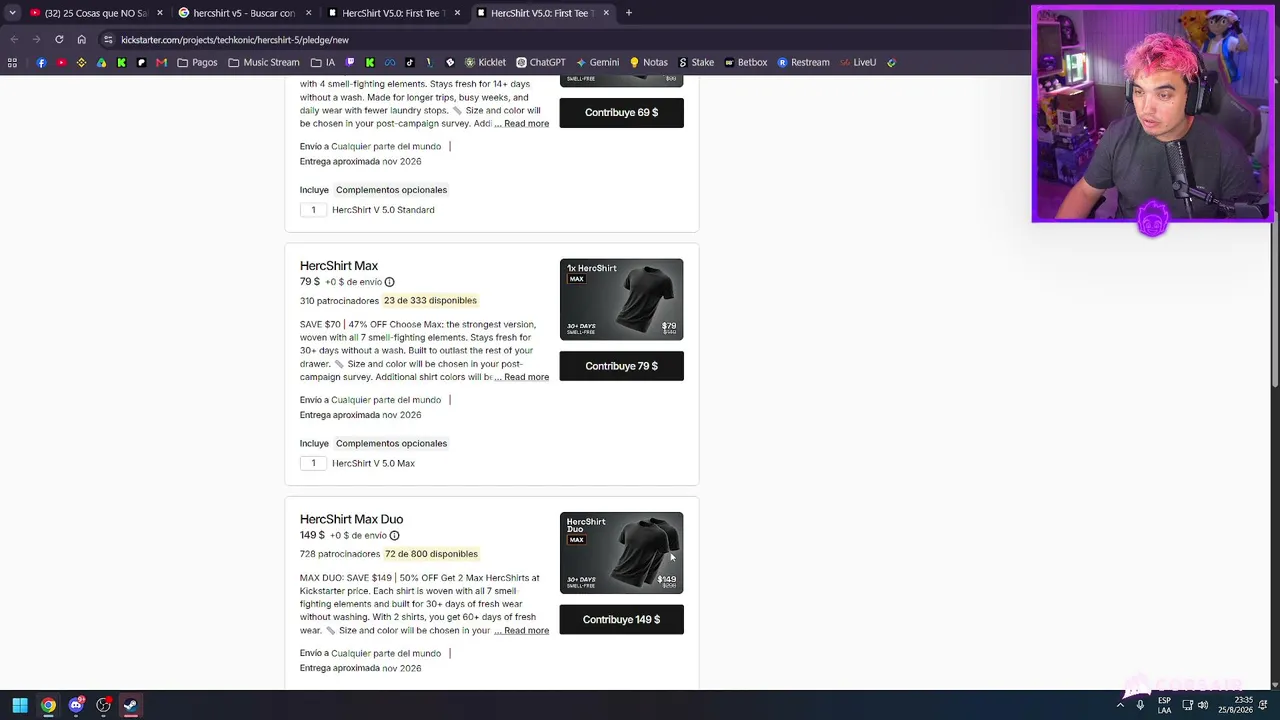Open the HercShirt Max product thumbnail
Viewport: 1280px width, 720px height.
[x=621, y=300]
